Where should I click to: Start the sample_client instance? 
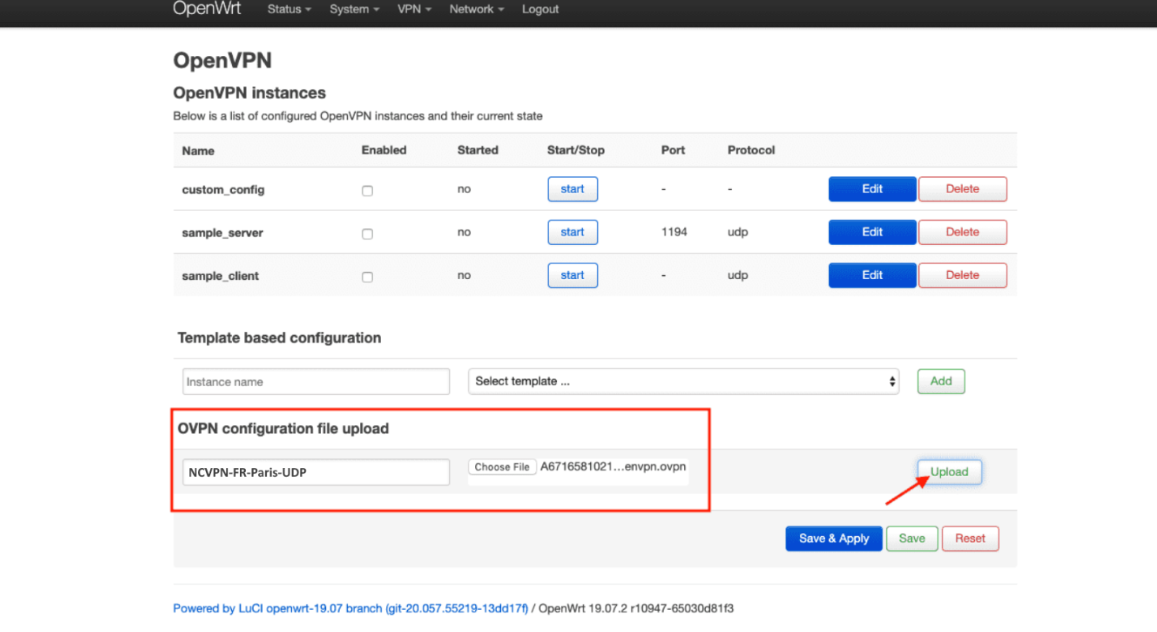572,275
